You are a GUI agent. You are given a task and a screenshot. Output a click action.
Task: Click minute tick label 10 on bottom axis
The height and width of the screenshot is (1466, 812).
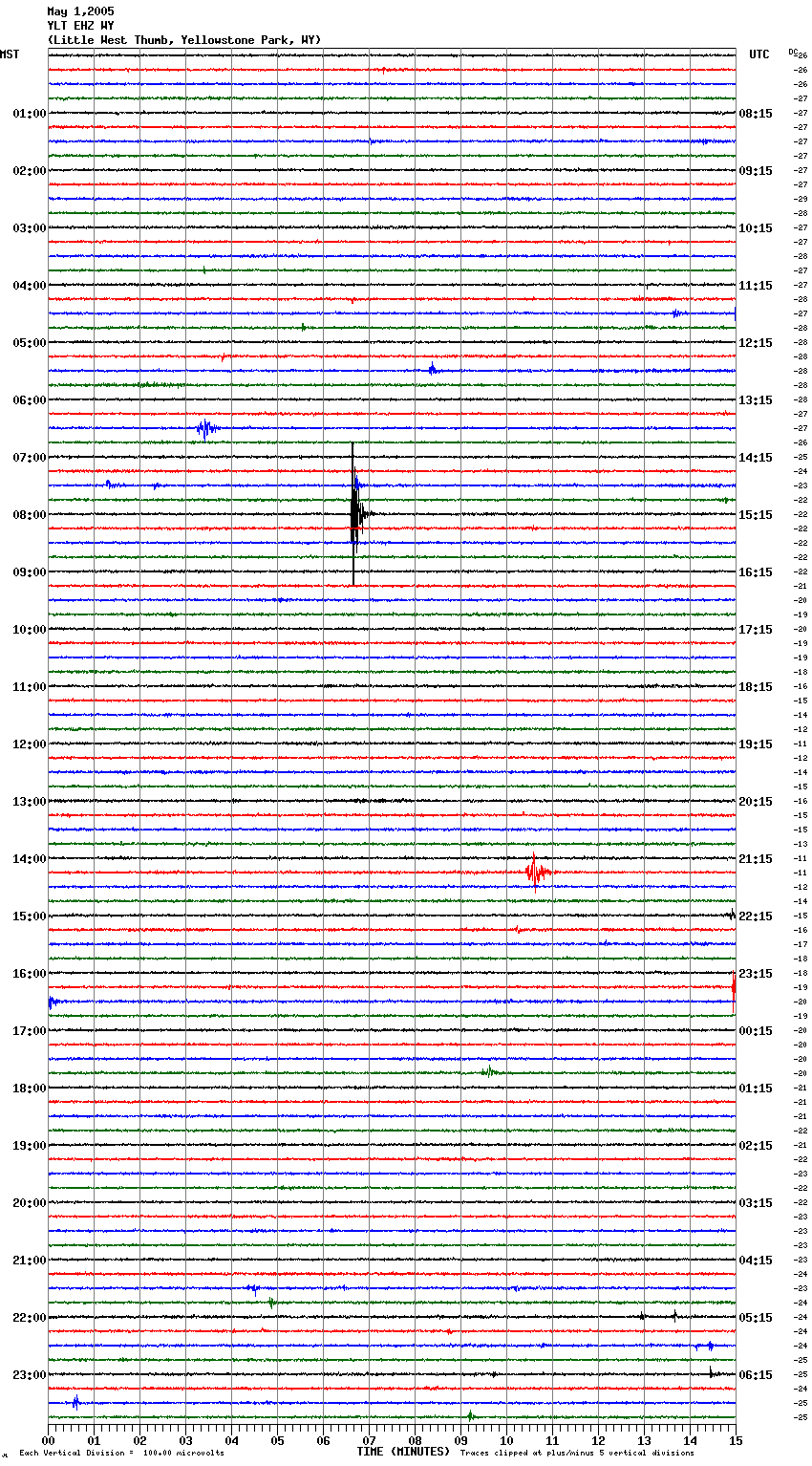[x=506, y=1440]
